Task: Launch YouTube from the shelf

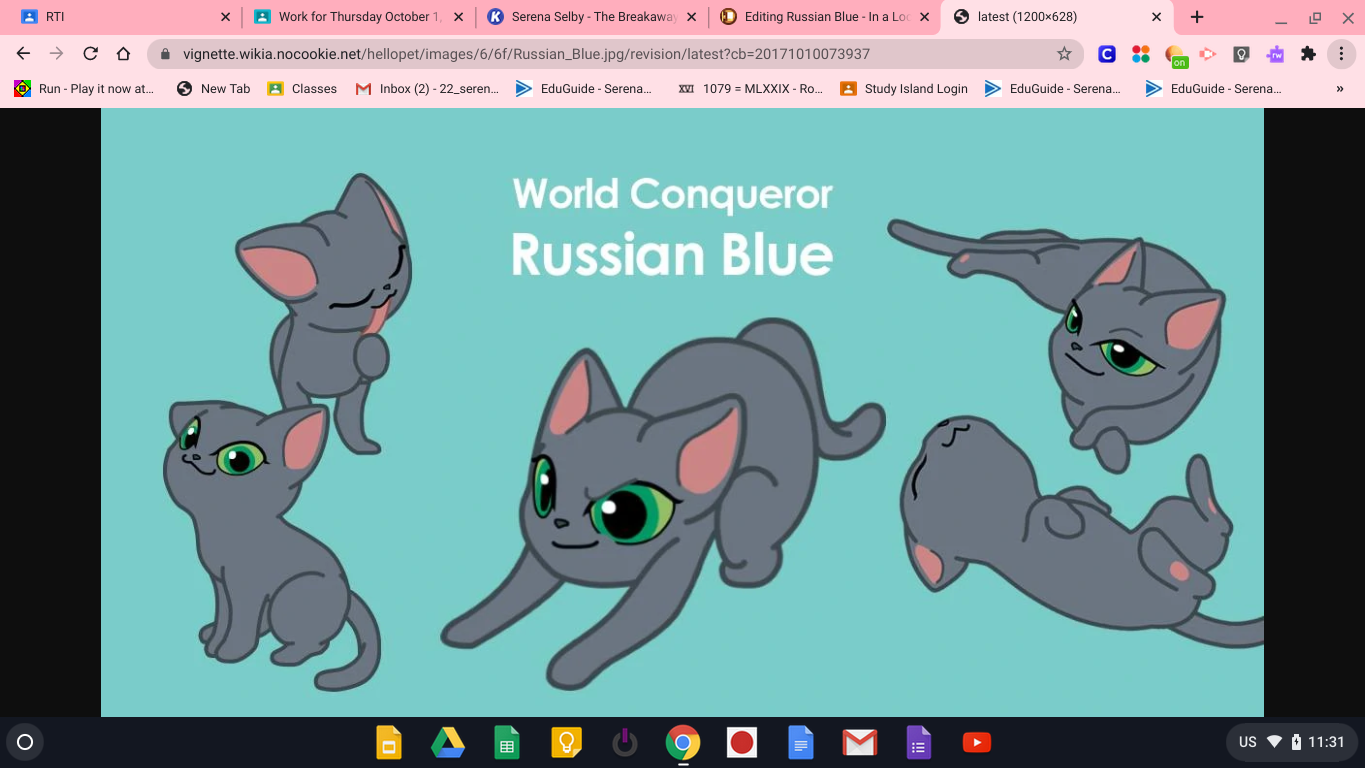Action: pos(977,743)
